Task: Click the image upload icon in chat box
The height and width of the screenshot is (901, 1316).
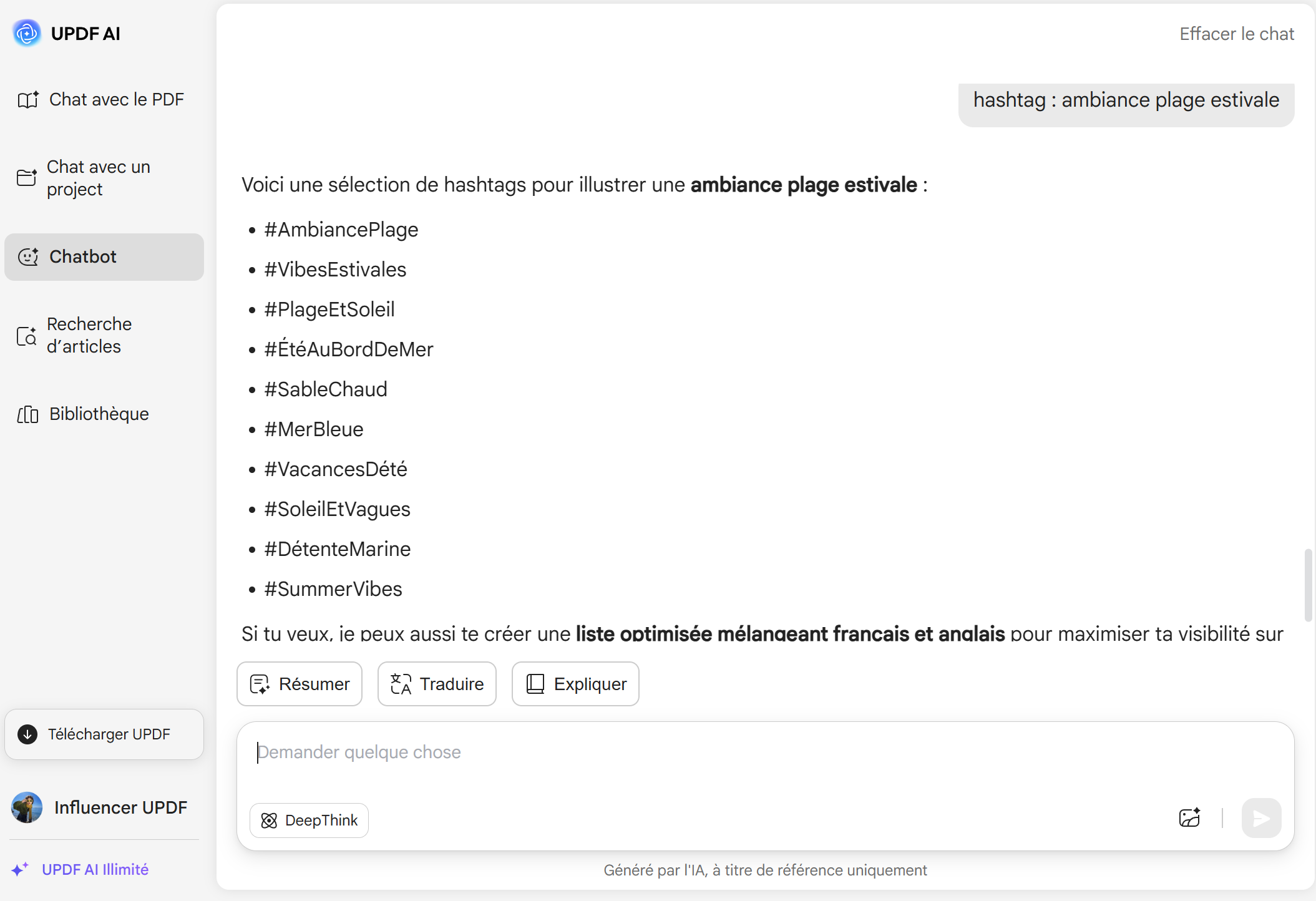Action: (1190, 817)
